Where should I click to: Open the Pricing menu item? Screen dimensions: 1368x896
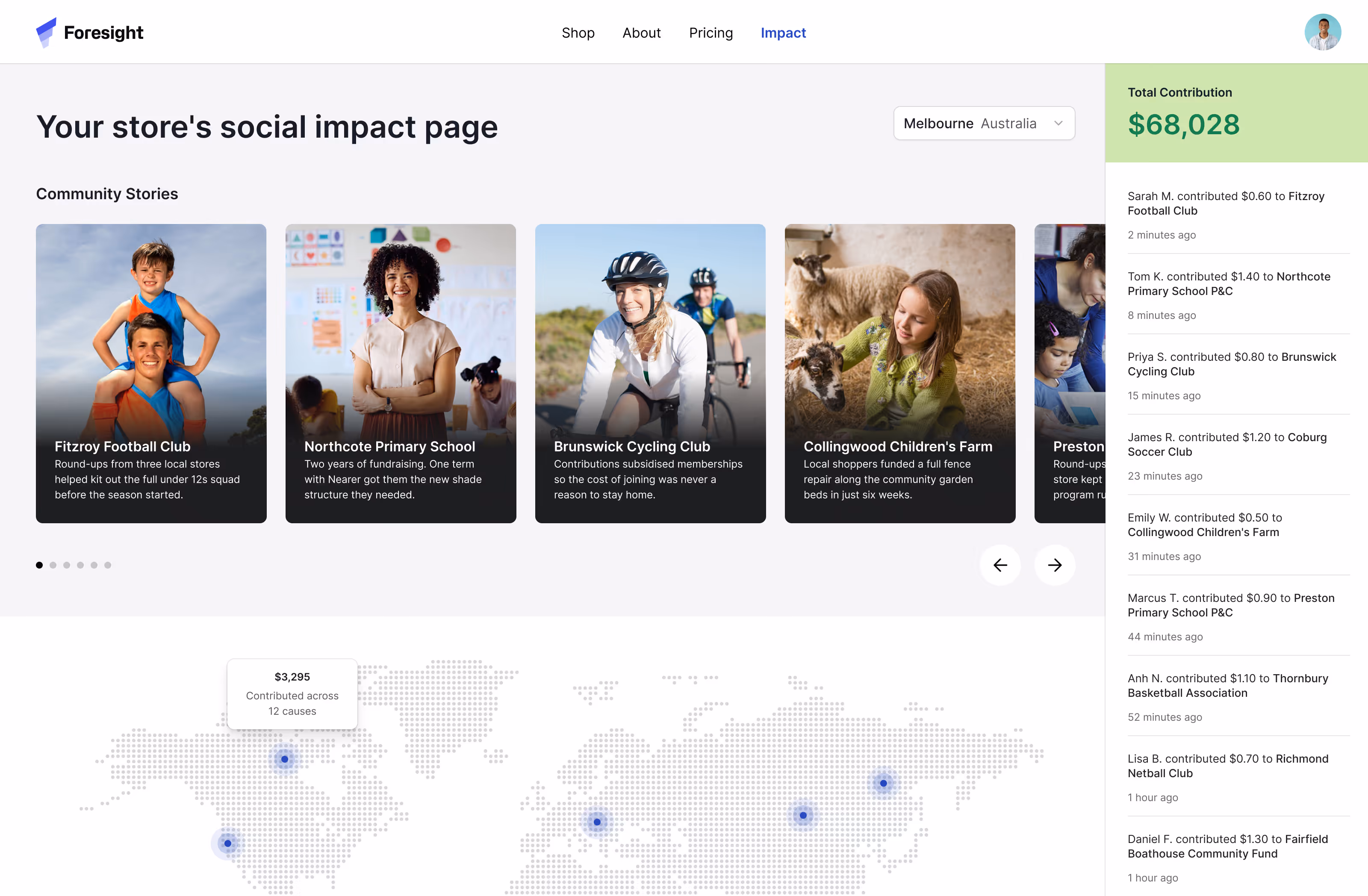(711, 33)
